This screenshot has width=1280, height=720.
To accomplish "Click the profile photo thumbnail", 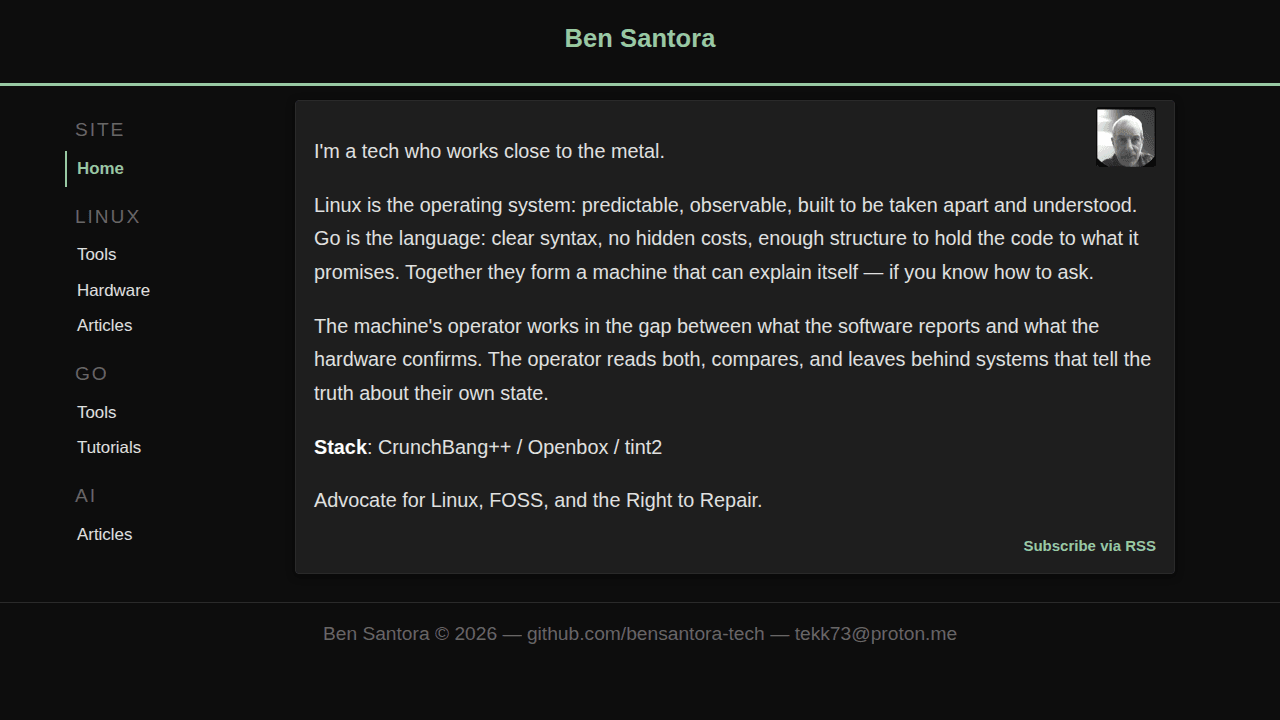I will click(1125, 137).
